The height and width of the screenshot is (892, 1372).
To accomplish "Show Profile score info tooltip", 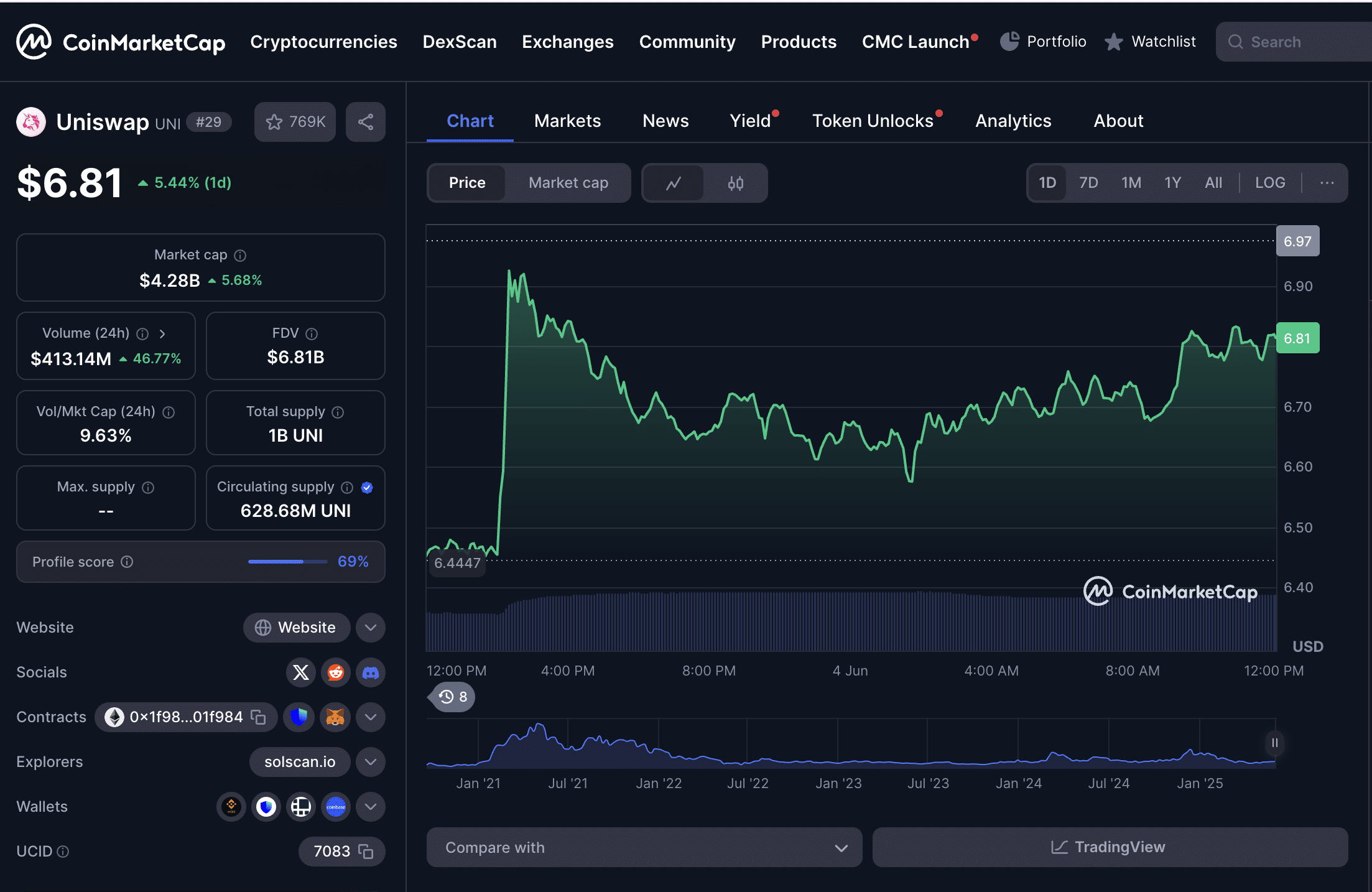I will tap(127, 562).
